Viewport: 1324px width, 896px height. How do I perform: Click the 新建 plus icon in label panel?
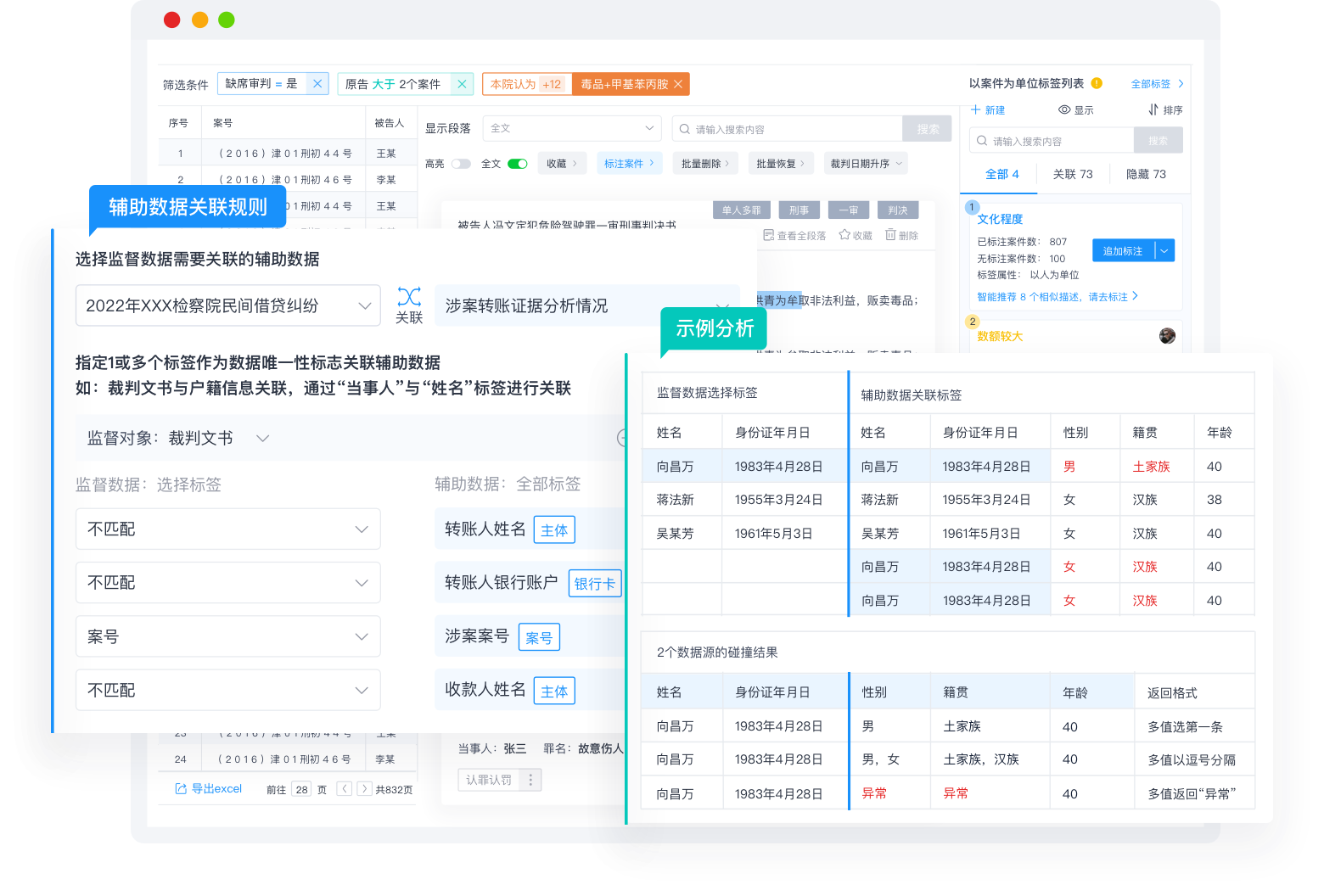pyautogui.click(x=976, y=109)
